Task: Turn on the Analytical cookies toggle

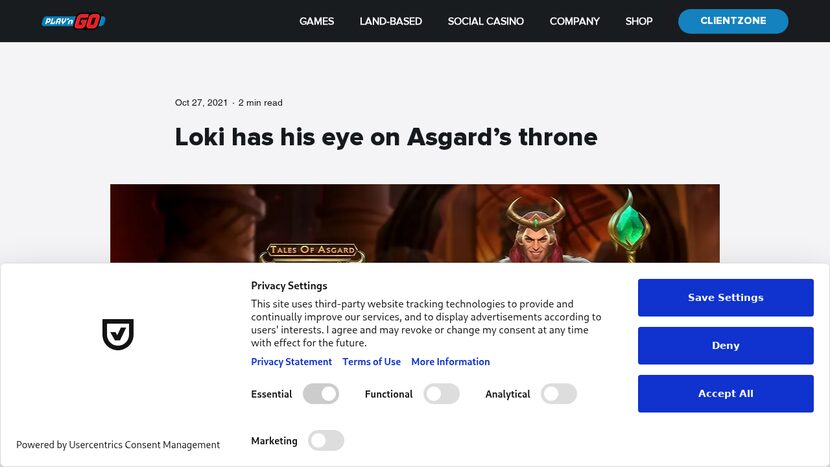Action: (x=559, y=394)
